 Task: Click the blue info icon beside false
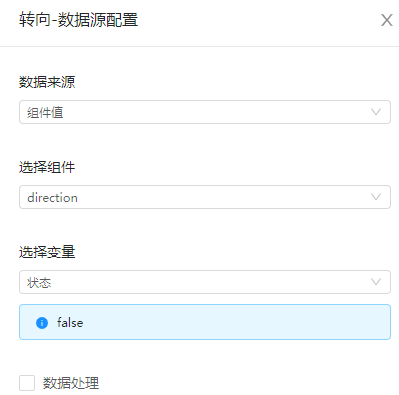[42, 323]
